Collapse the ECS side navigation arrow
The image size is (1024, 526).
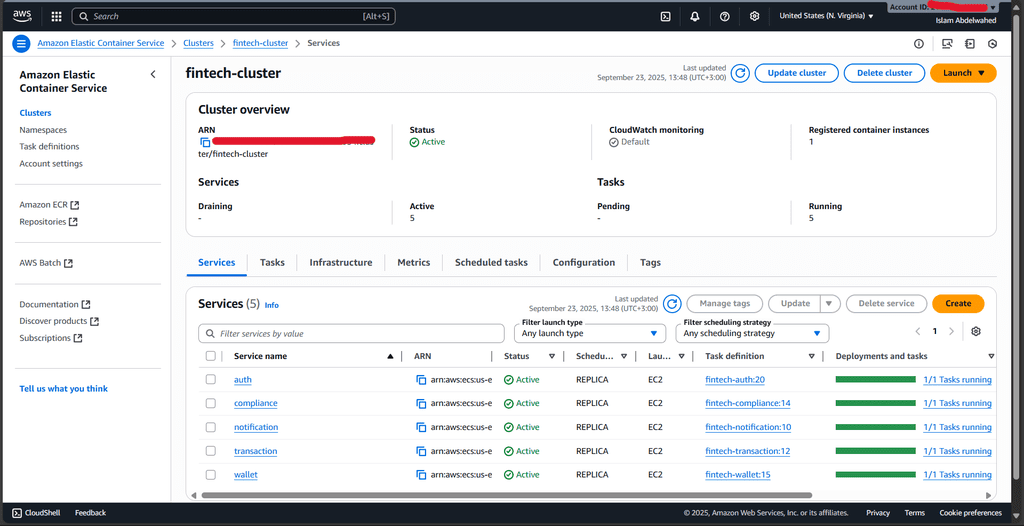(x=153, y=74)
